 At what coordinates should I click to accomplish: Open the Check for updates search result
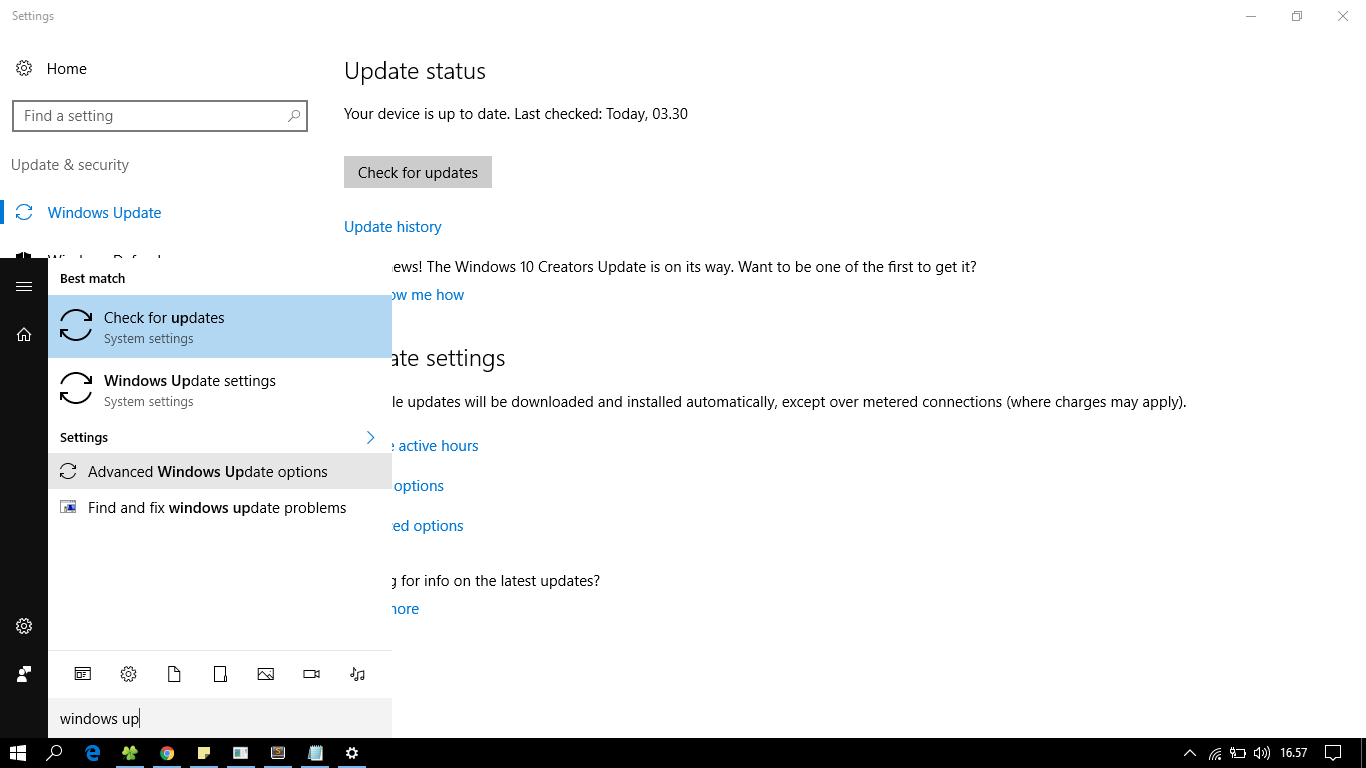tap(220, 326)
